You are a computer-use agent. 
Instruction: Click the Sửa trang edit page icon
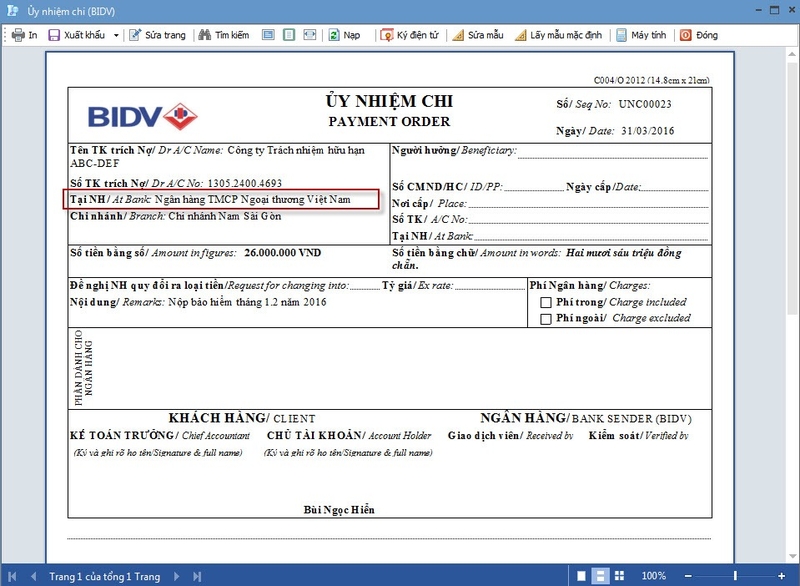pos(135,35)
